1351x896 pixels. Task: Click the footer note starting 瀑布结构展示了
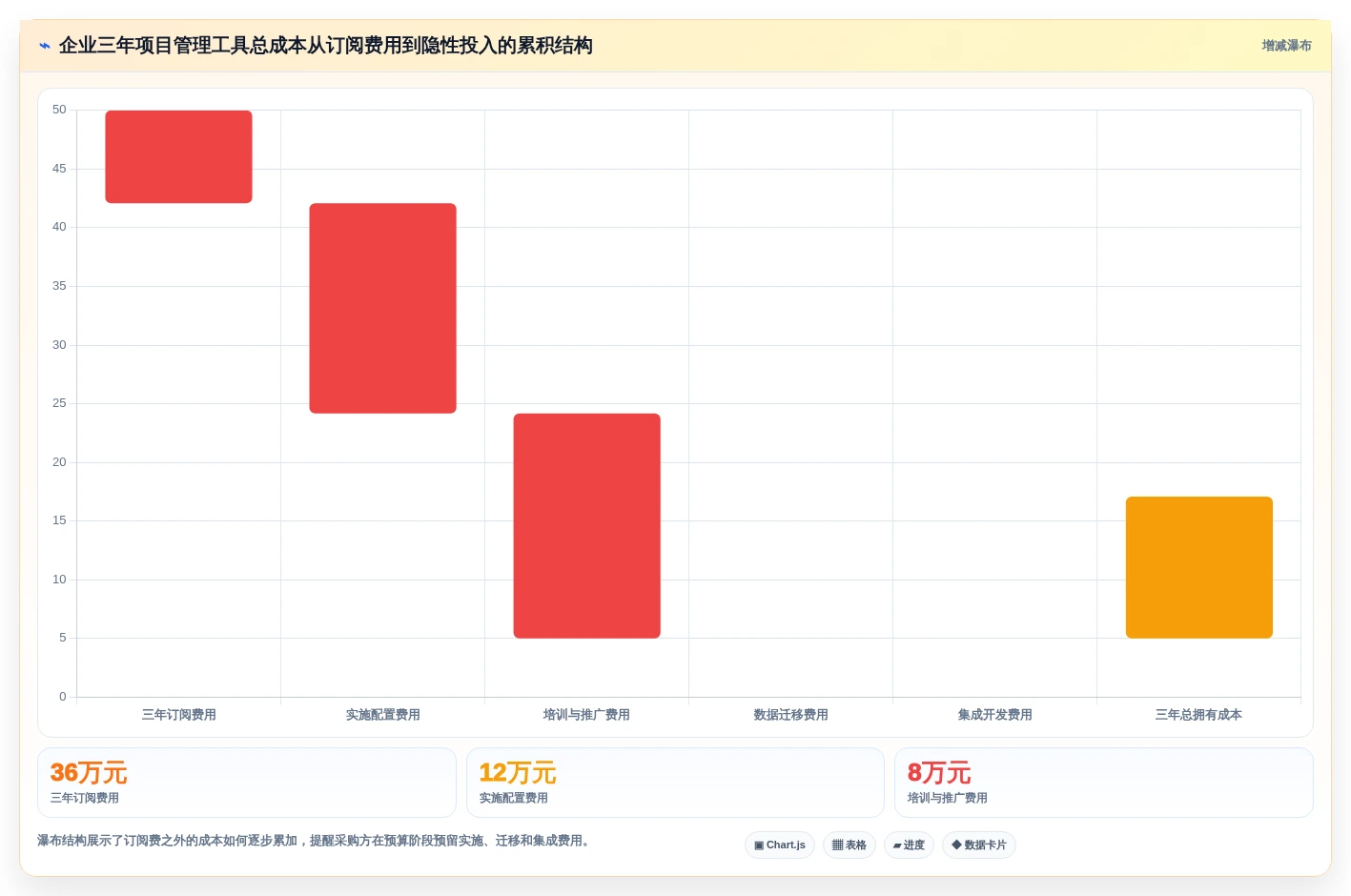316,841
